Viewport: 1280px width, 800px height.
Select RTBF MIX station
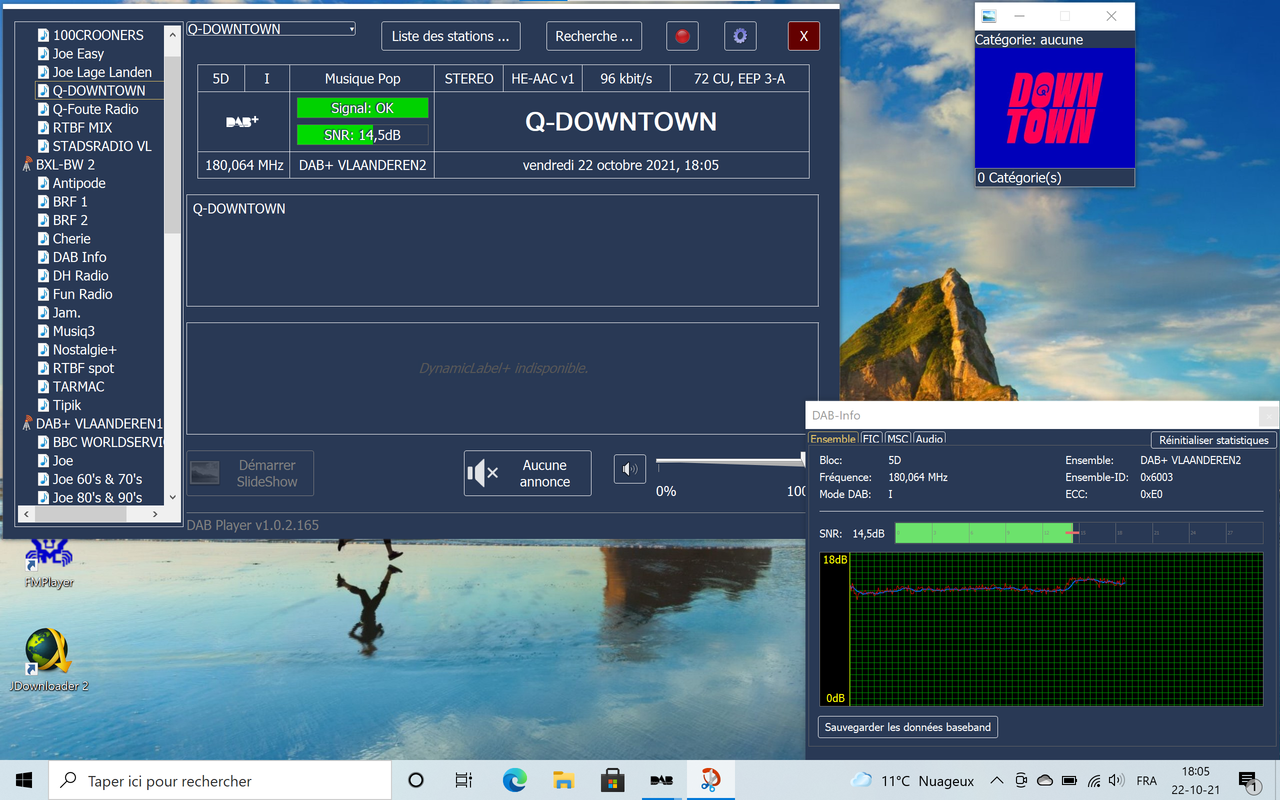[x=82, y=127]
